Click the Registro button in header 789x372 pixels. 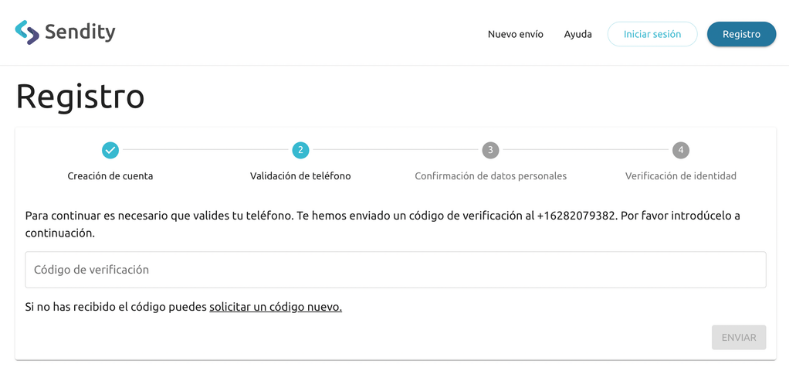tap(741, 34)
